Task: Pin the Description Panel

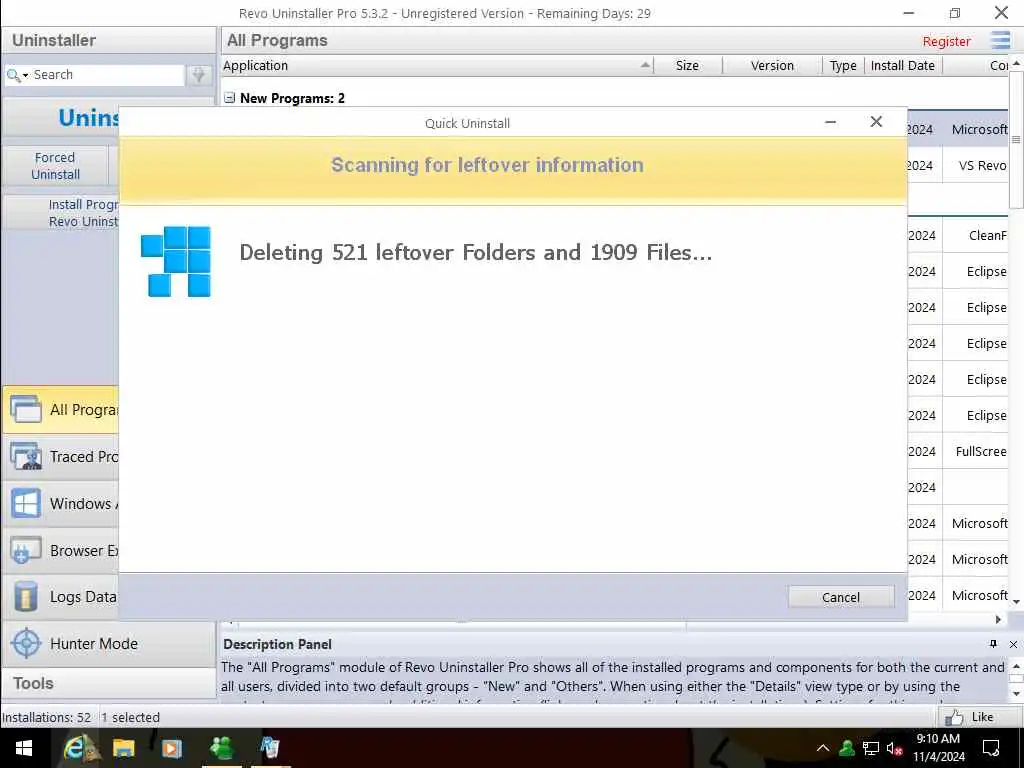Action: coord(993,644)
